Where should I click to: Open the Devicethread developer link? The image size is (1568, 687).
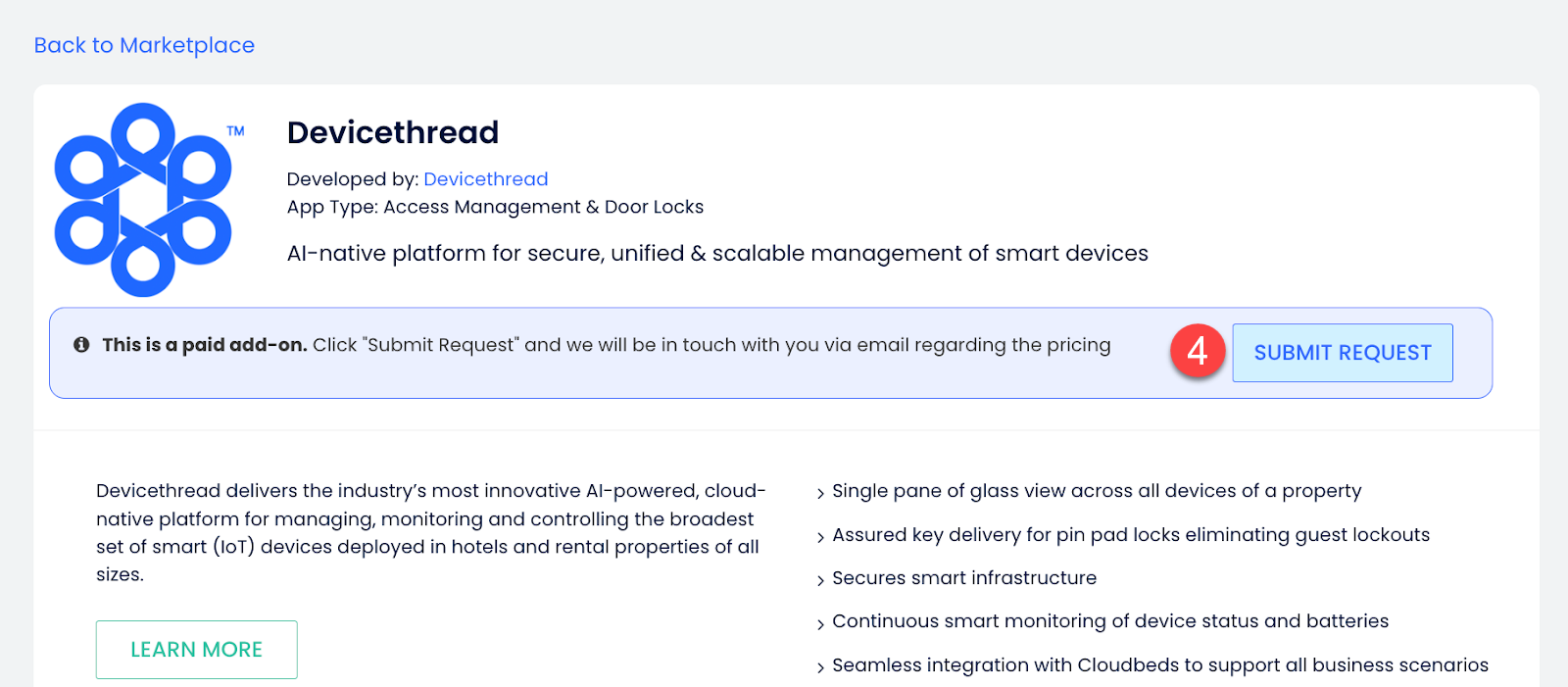[485, 179]
